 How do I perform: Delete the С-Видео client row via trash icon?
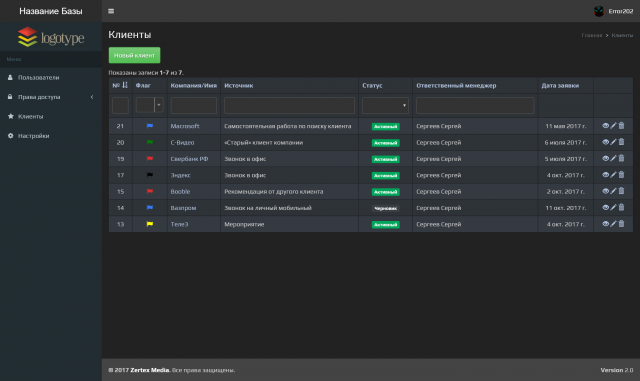click(621, 142)
